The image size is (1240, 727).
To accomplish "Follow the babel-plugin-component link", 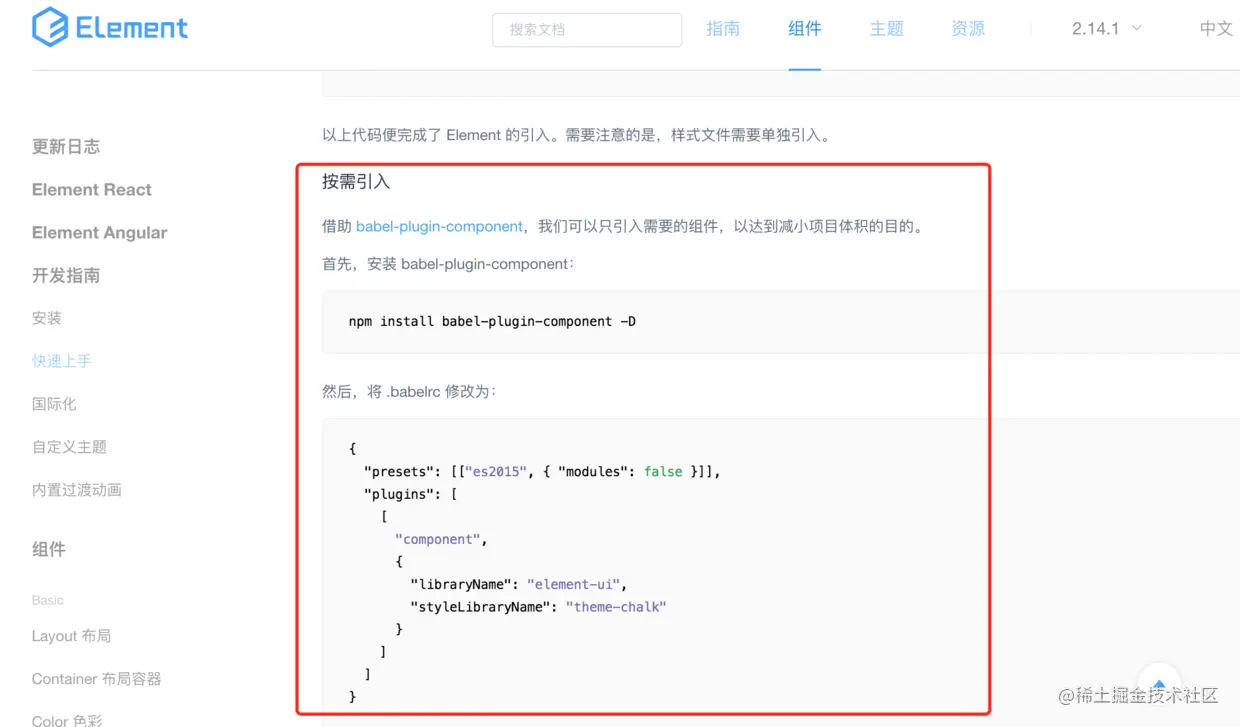I will (x=439, y=227).
